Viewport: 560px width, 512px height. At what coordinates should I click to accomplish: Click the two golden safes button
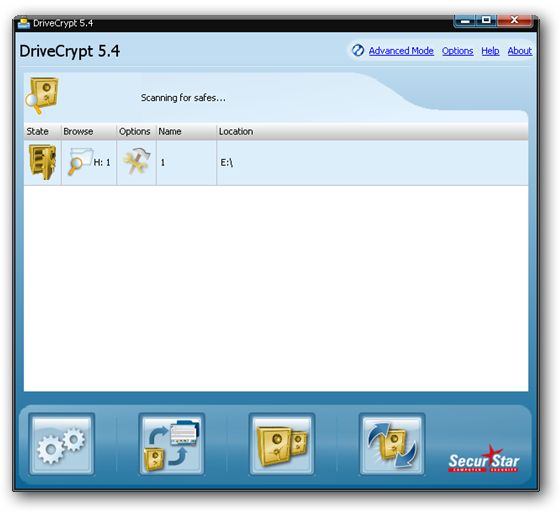[282, 444]
